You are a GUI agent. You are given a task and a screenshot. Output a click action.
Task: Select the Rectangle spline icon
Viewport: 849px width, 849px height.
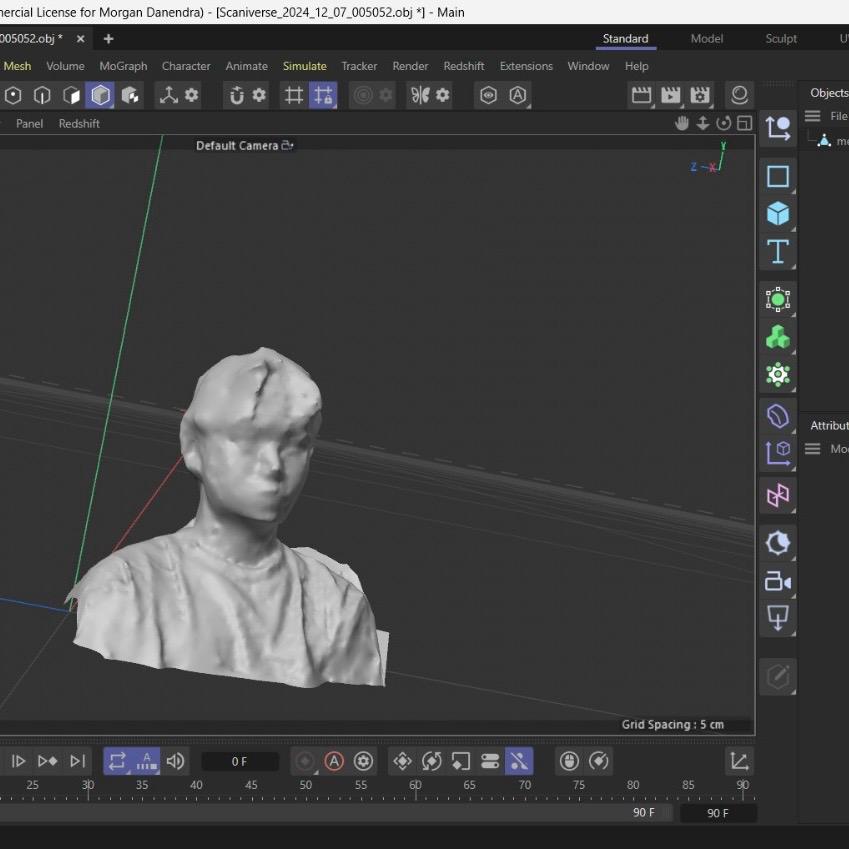(778, 176)
